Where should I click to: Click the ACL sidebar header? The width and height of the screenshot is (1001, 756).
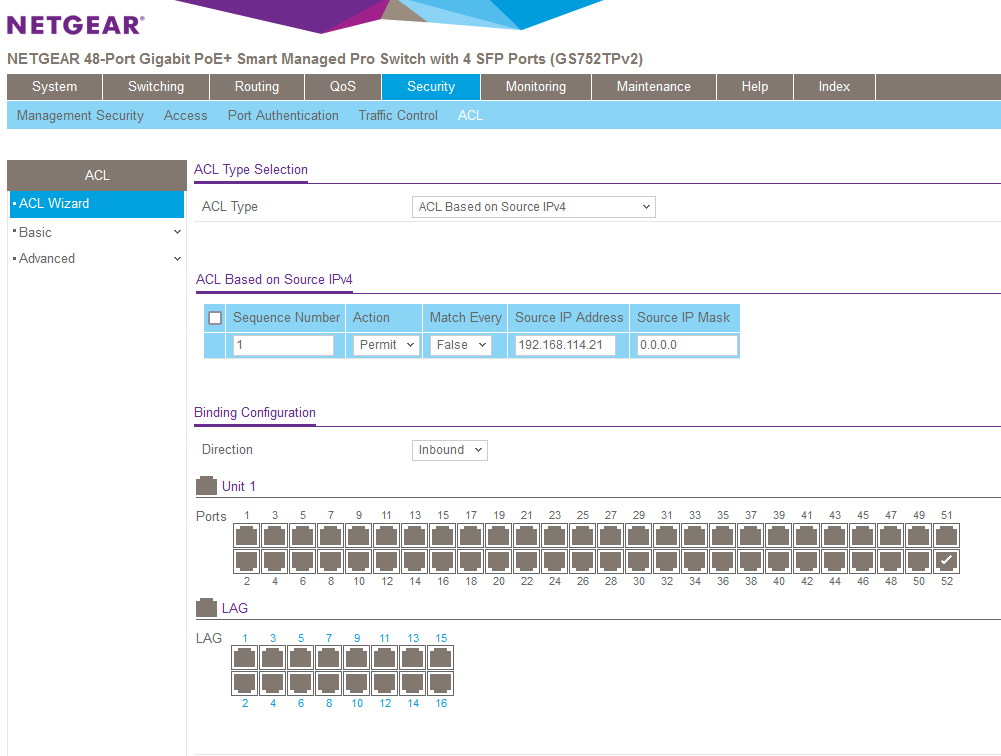pyautogui.click(x=97, y=175)
